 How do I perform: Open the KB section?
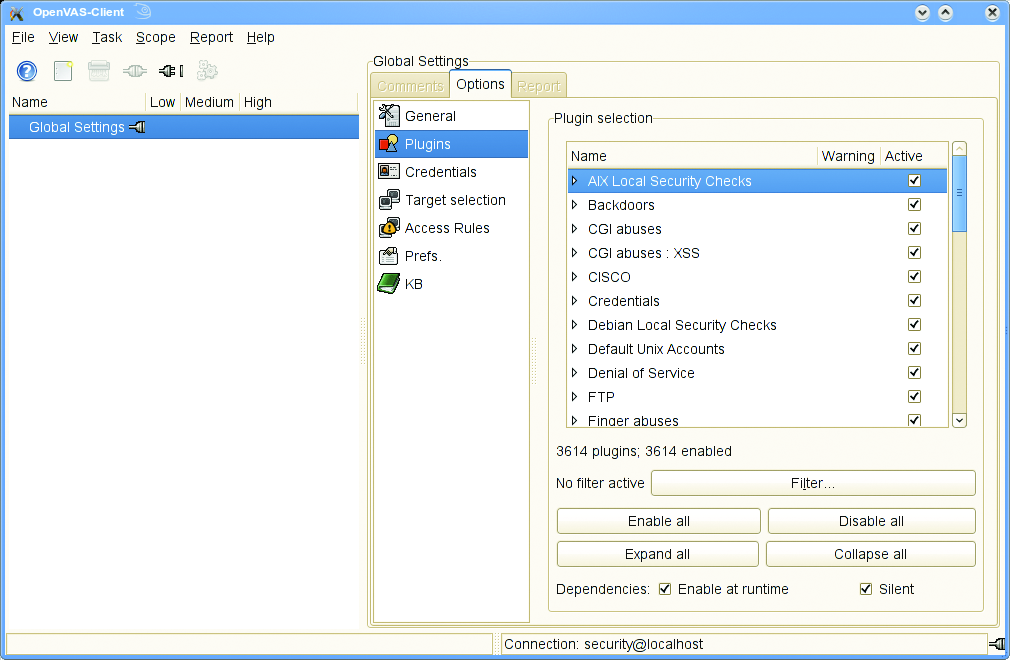coord(413,284)
